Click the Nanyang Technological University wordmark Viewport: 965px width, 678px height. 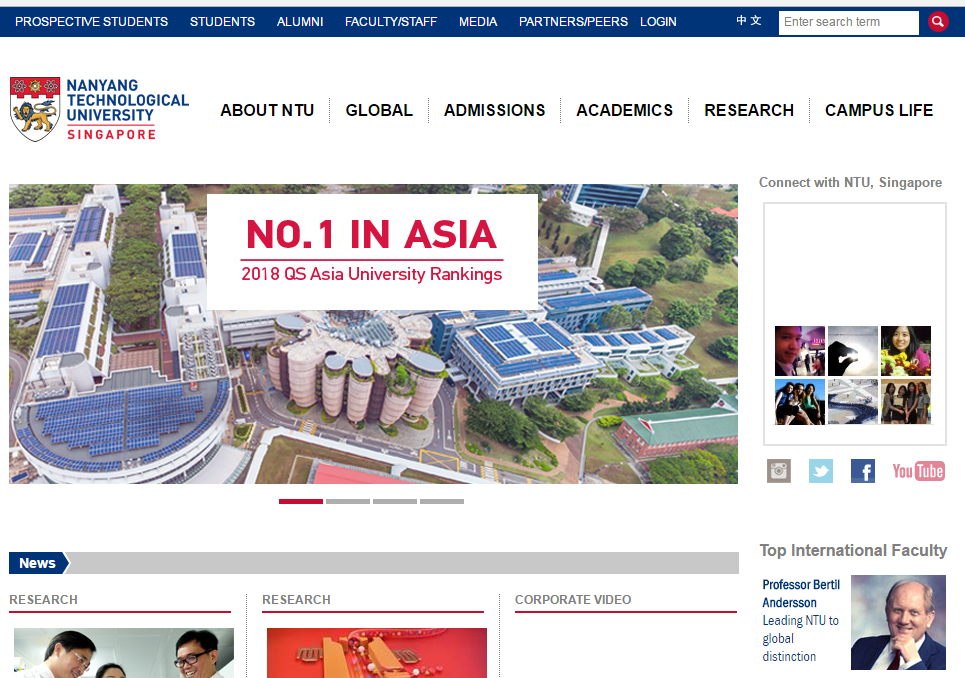pyautogui.click(x=127, y=109)
